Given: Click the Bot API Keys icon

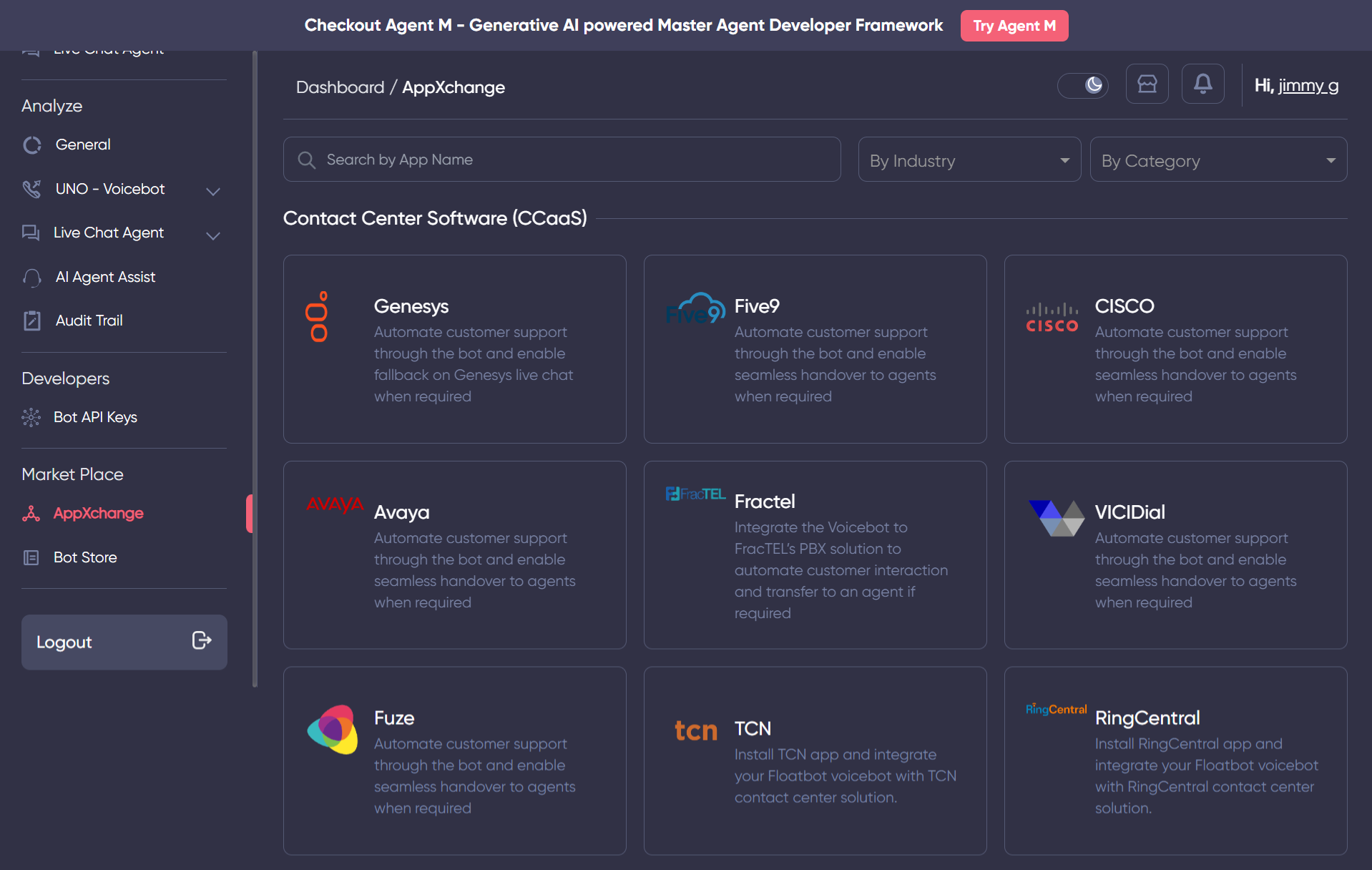Looking at the screenshot, I should click(31, 417).
